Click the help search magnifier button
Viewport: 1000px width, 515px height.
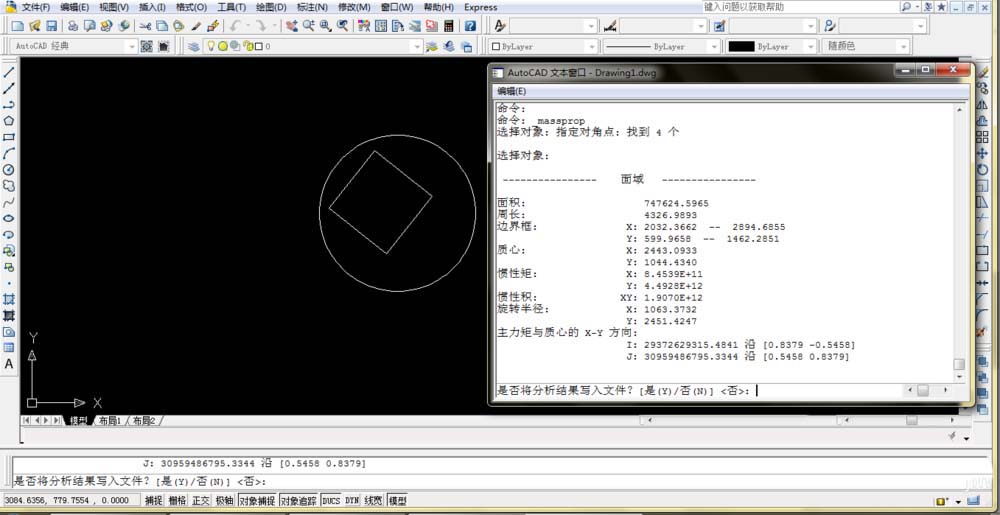click(x=906, y=7)
